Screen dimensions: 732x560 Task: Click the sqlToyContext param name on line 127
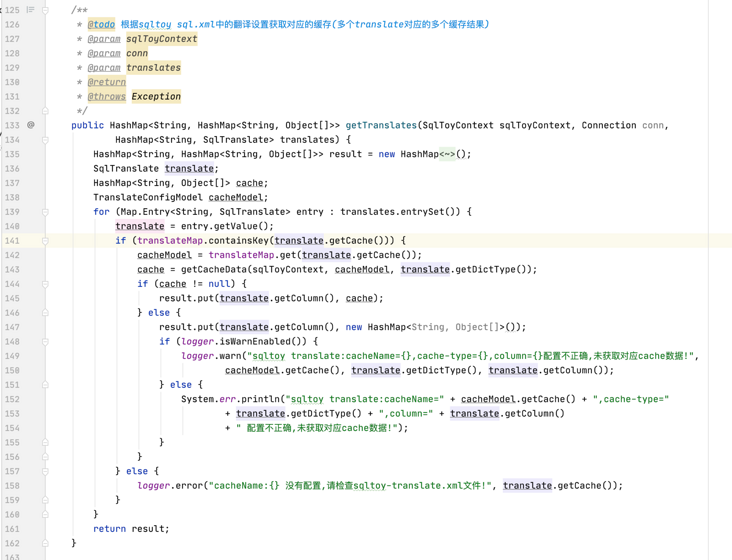point(162,39)
